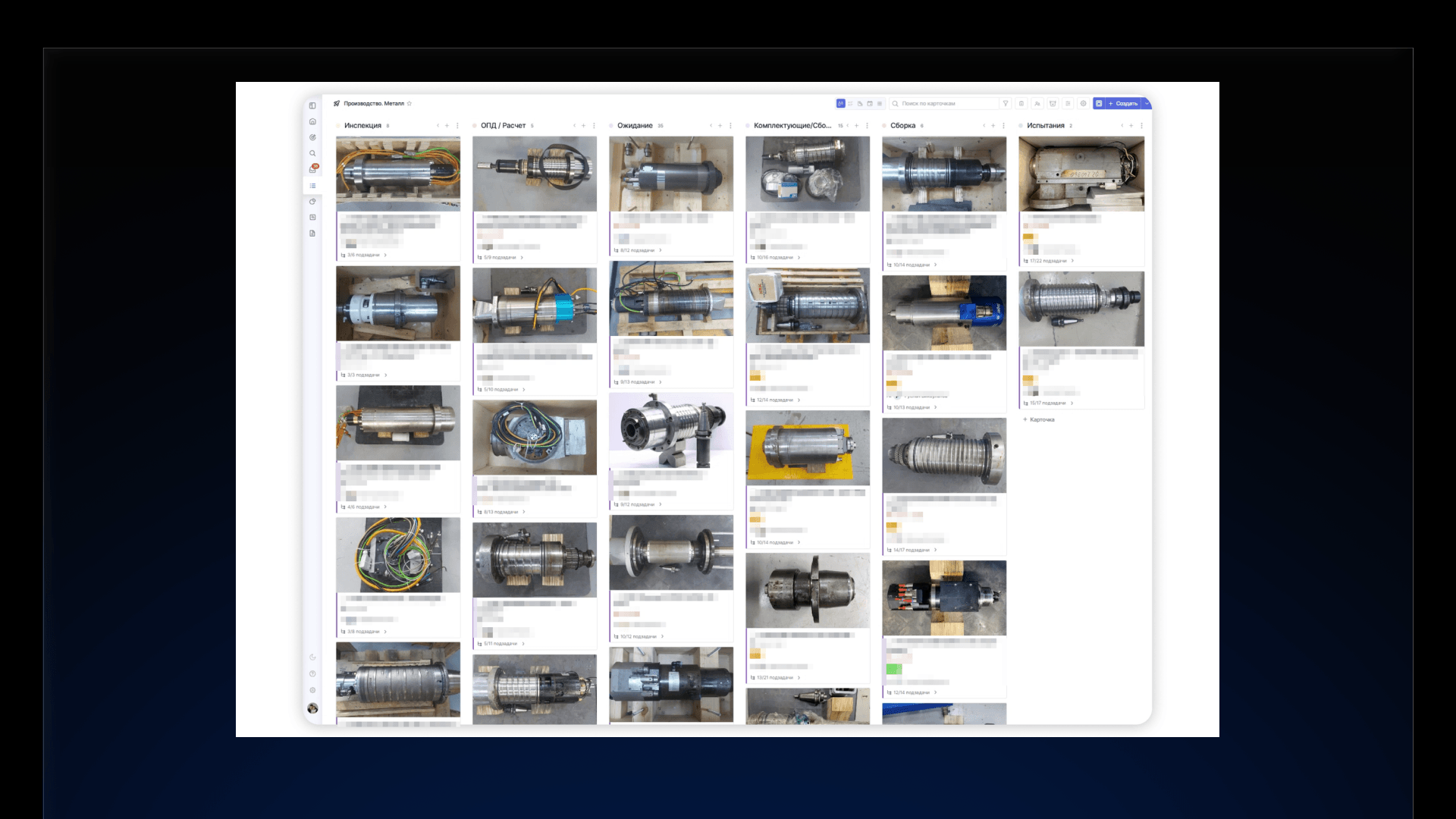
Task: Click the ОПД / Расчет column color dot
Action: coord(475,126)
